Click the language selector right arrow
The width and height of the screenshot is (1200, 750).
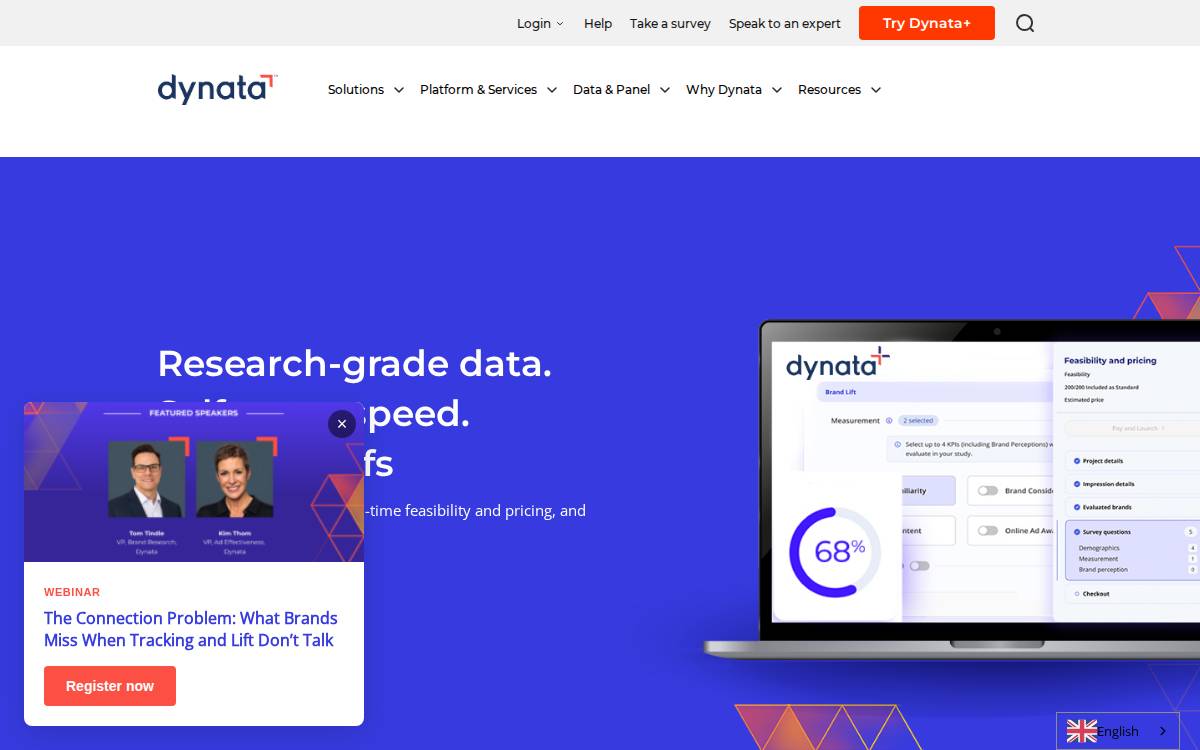[1163, 731]
